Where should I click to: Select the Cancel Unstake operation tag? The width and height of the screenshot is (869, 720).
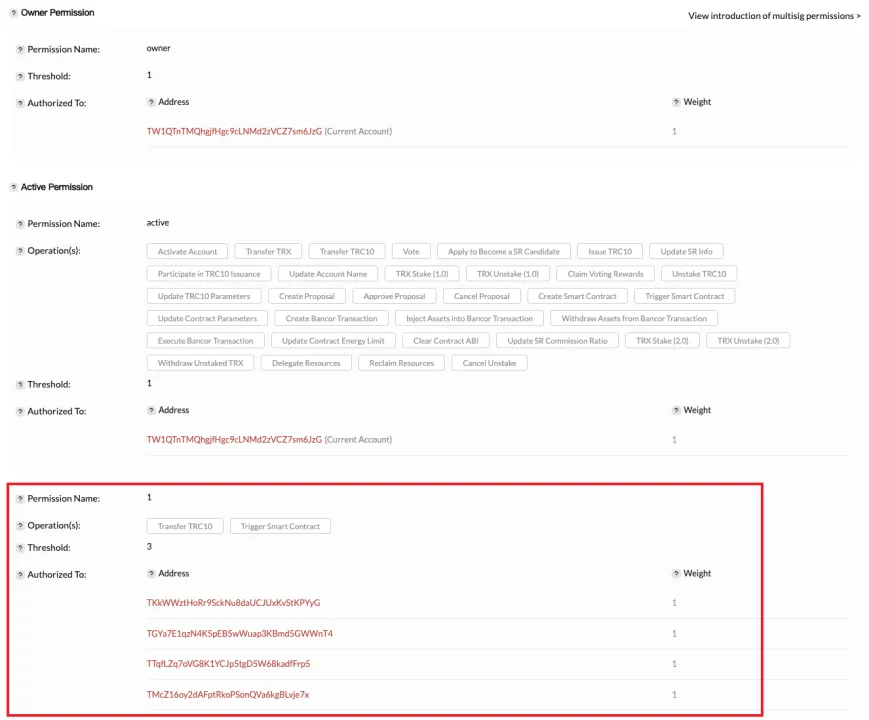coord(489,363)
